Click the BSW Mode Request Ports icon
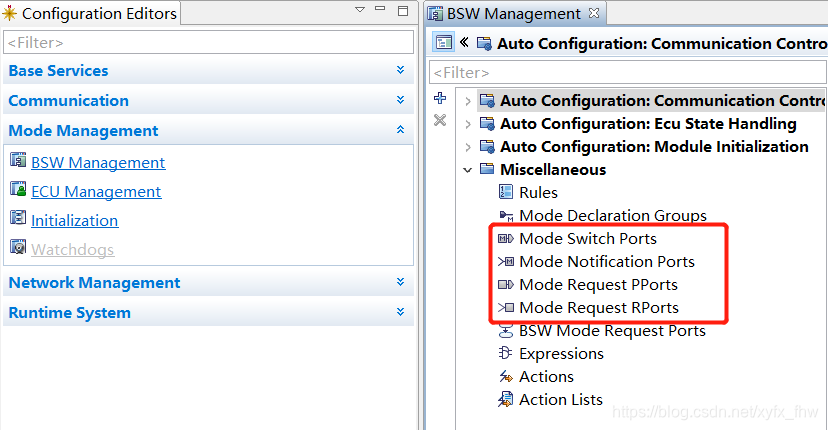The height and width of the screenshot is (430, 828). pyautogui.click(x=506, y=331)
